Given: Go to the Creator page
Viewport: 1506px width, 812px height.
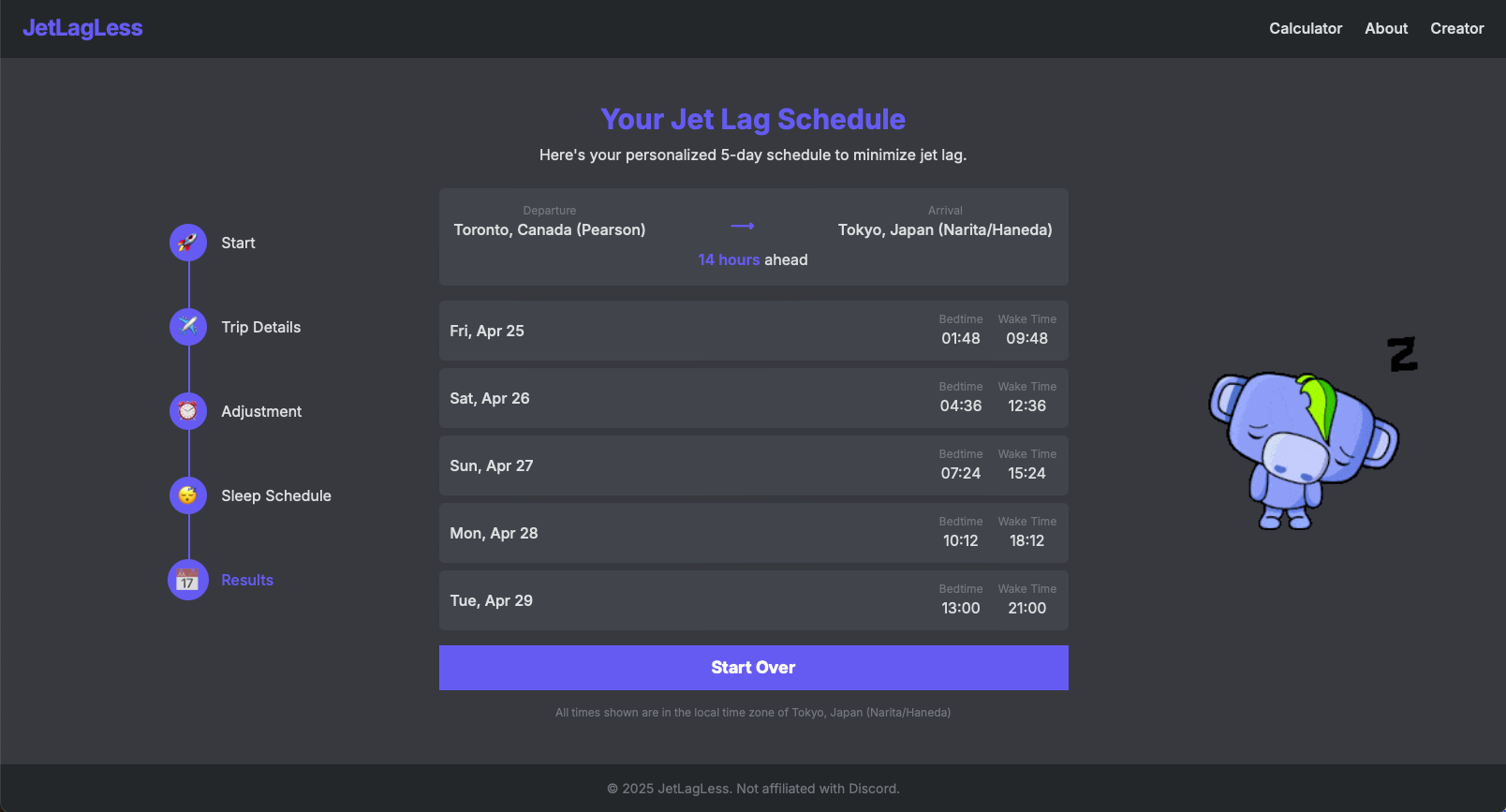Looking at the screenshot, I should click(x=1457, y=28).
